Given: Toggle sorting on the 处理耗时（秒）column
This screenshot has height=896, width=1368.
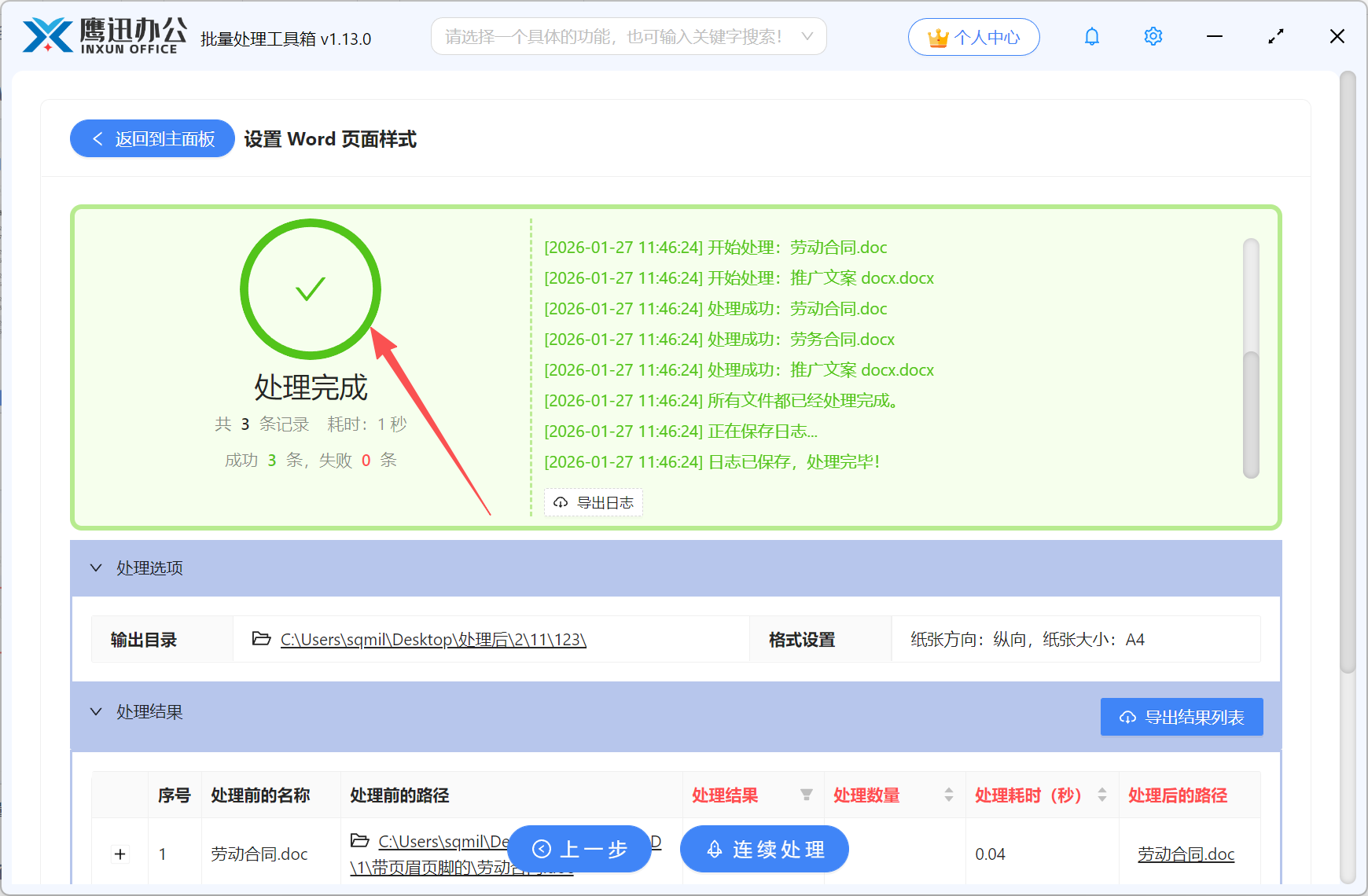Looking at the screenshot, I should [x=1101, y=795].
